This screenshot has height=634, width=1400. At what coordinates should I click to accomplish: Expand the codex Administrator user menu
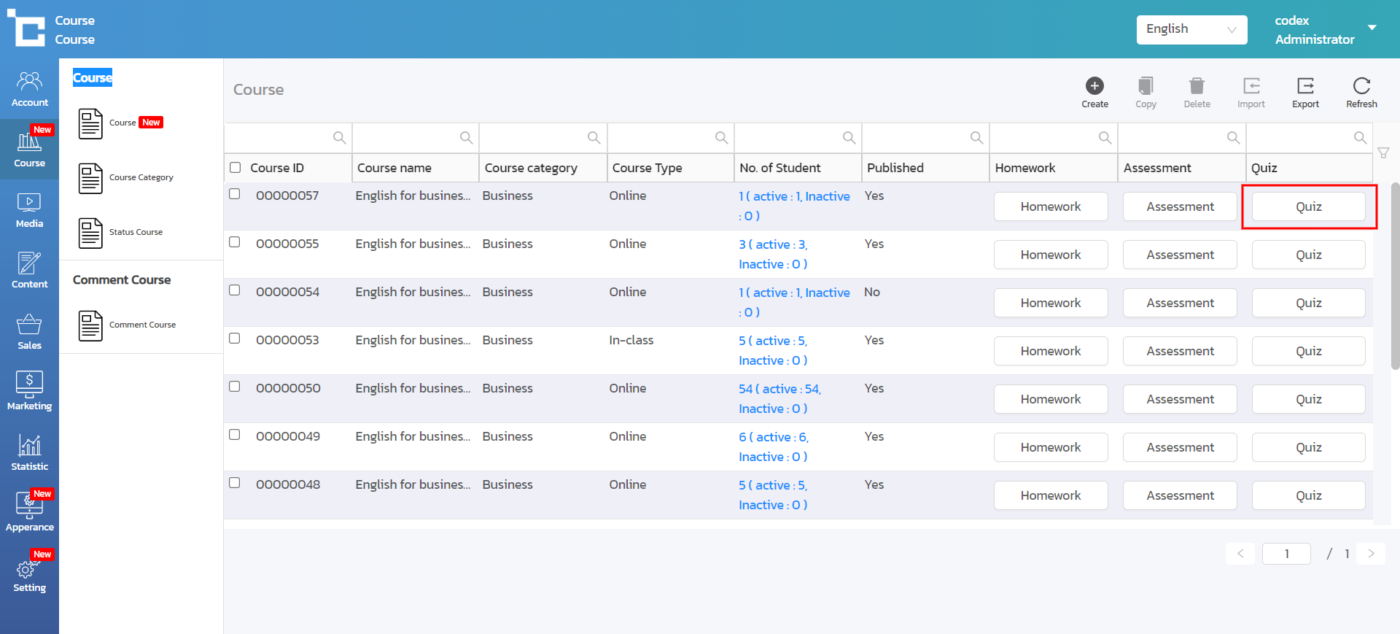coord(1372,28)
